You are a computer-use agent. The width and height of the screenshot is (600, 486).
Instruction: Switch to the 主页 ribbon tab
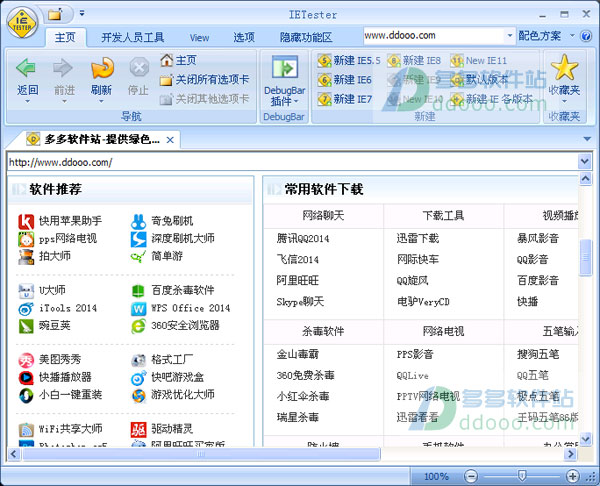(x=65, y=37)
